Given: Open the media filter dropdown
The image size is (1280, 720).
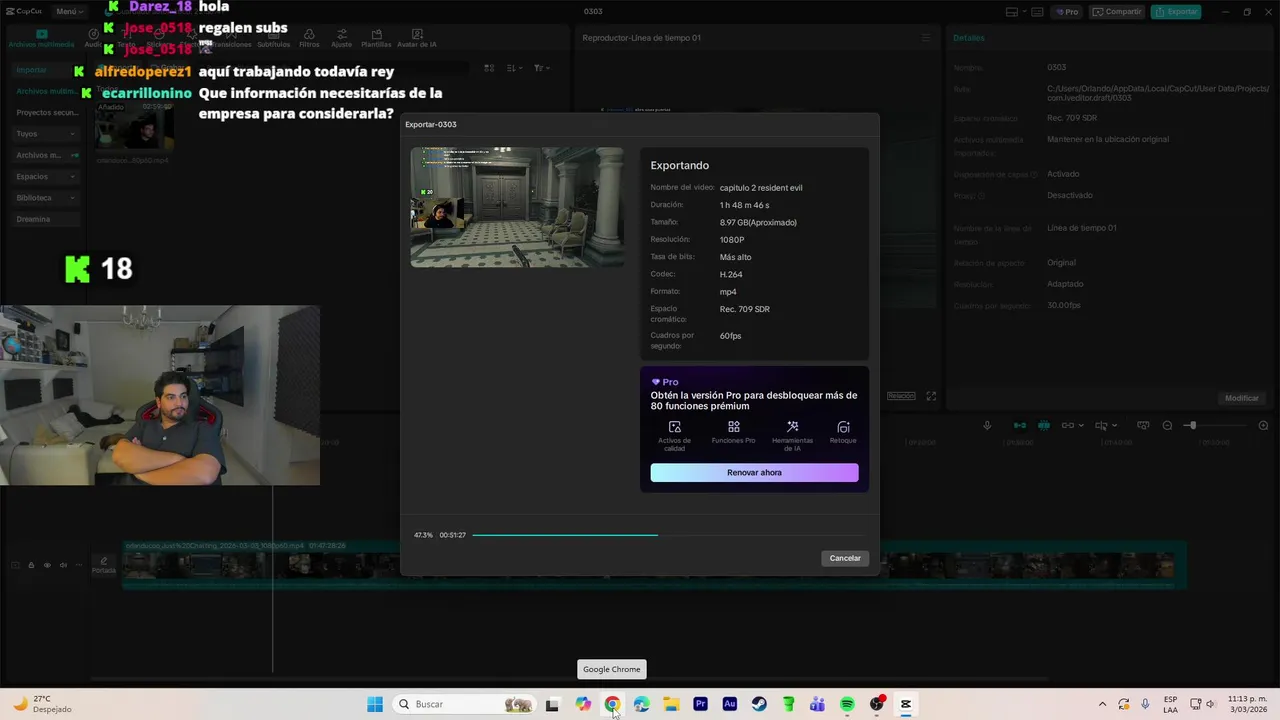Looking at the screenshot, I should point(540,68).
